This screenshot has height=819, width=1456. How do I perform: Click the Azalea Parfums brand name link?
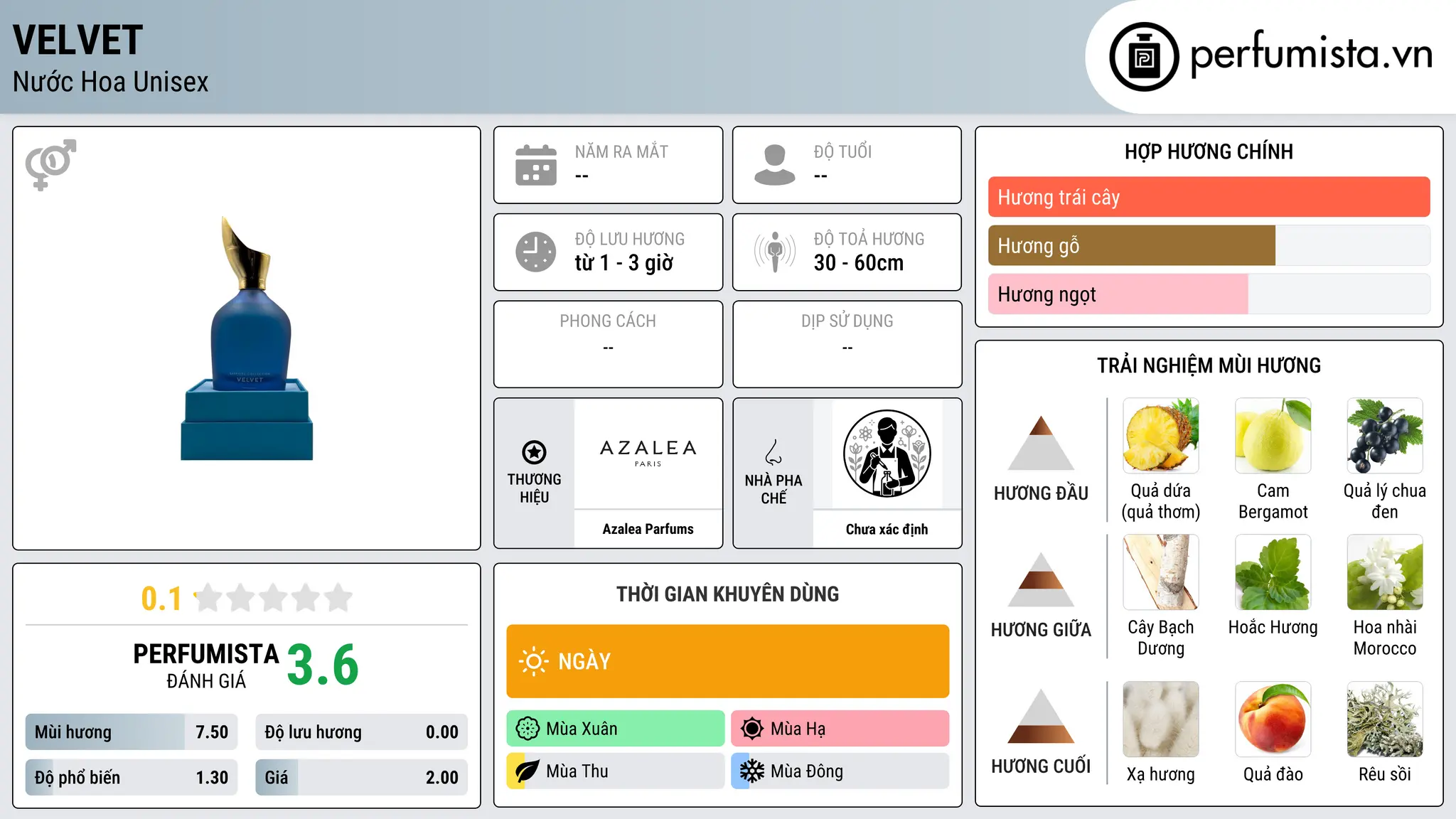coord(648,529)
